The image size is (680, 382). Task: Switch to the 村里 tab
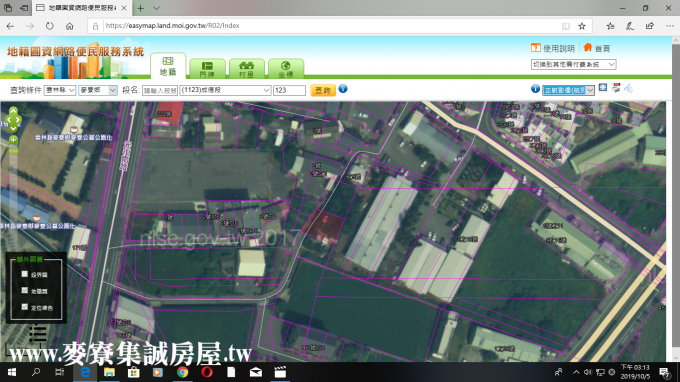[x=246, y=69]
